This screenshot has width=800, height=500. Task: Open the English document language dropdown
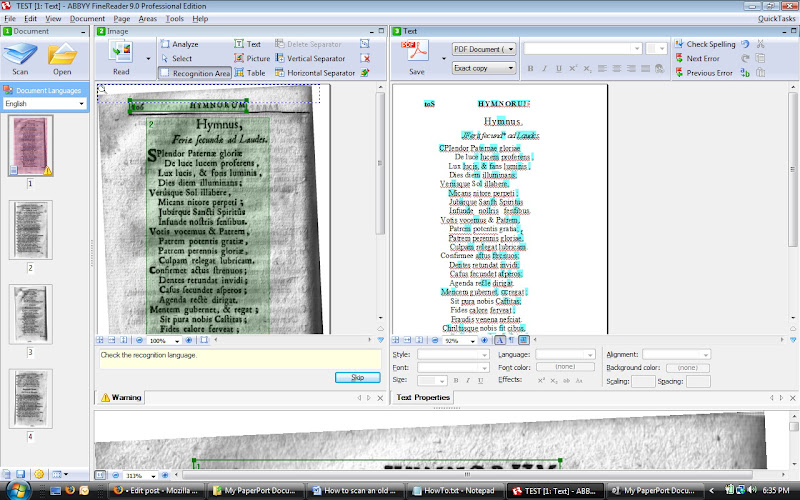[x=45, y=103]
